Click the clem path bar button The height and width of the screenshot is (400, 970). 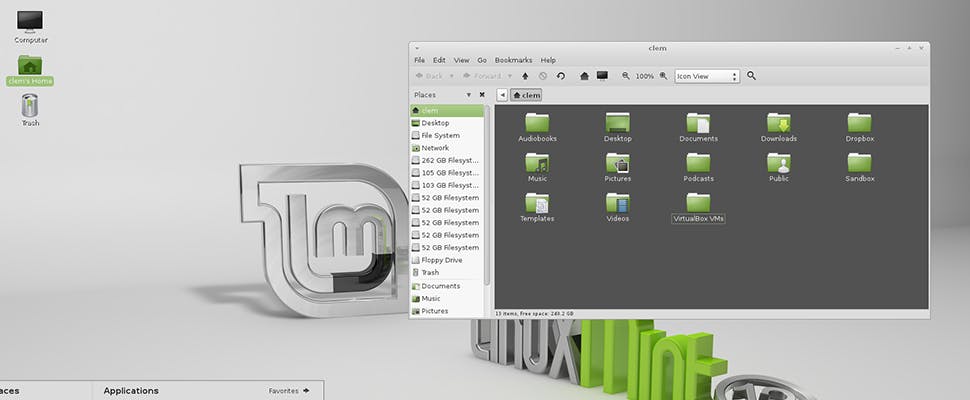(527, 95)
